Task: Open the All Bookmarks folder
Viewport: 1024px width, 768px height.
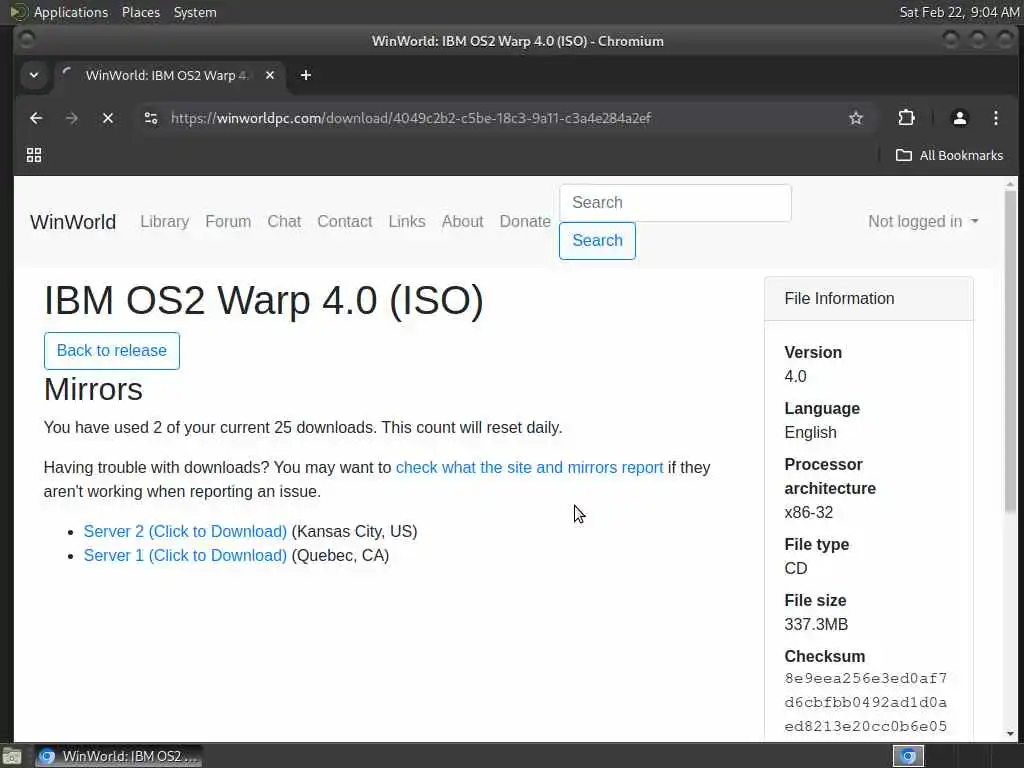Action: click(950, 155)
